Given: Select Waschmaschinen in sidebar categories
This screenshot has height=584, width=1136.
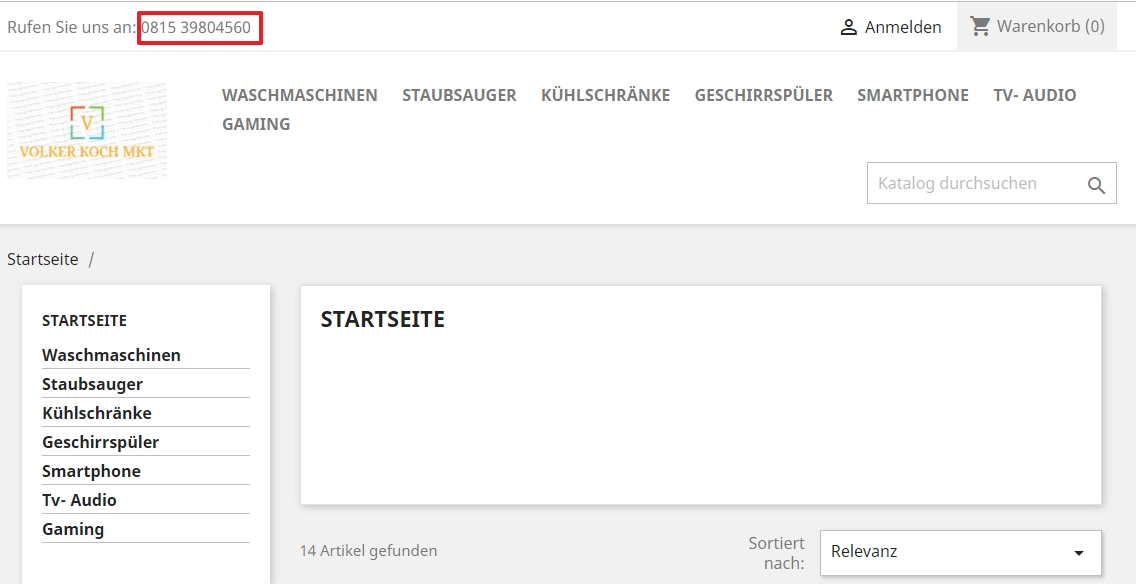Looking at the screenshot, I should tap(112, 355).
